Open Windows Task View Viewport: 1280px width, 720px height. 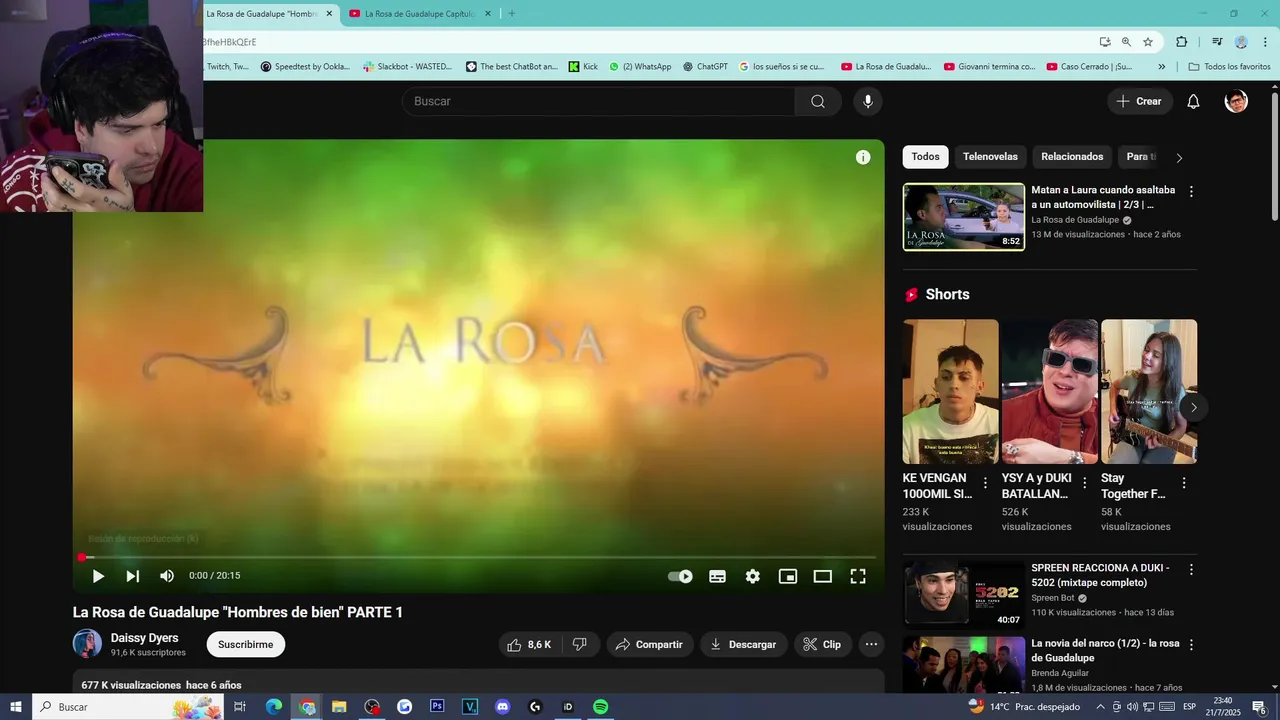coord(240,707)
